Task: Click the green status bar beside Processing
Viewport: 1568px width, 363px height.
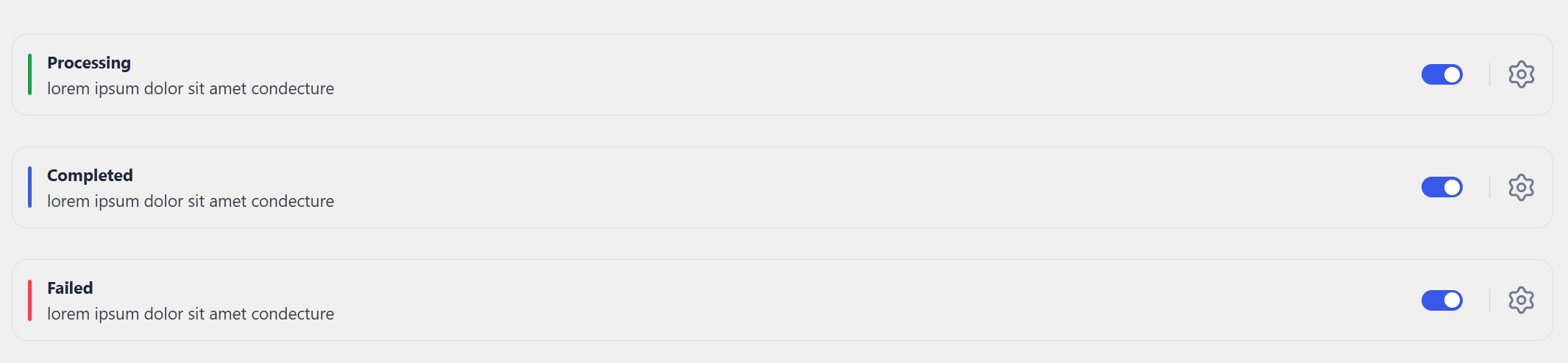Action: click(x=29, y=74)
